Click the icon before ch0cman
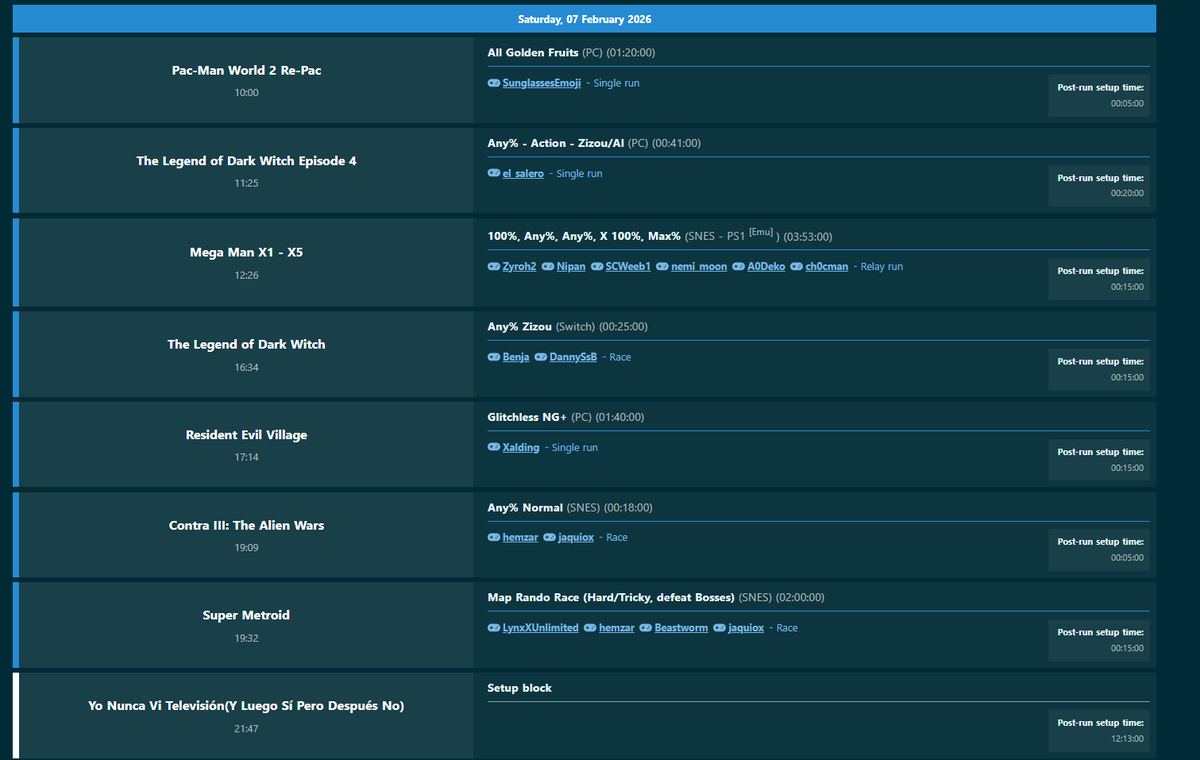This screenshot has width=1200, height=760. tap(796, 267)
